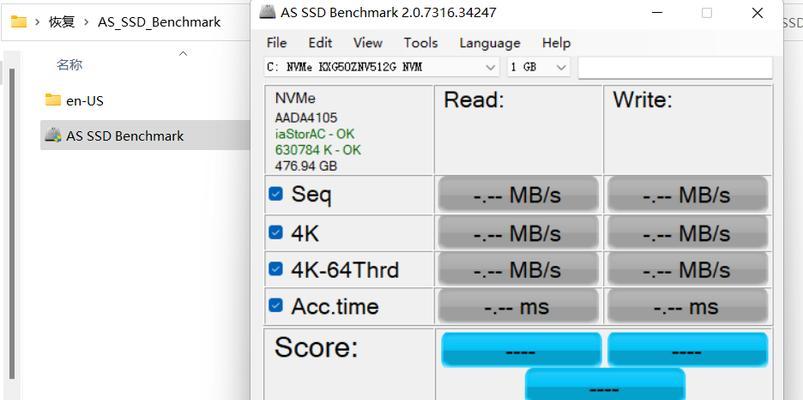Click the write Score blue bar
The width and height of the screenshot is (803, 400).
(688, 350)
